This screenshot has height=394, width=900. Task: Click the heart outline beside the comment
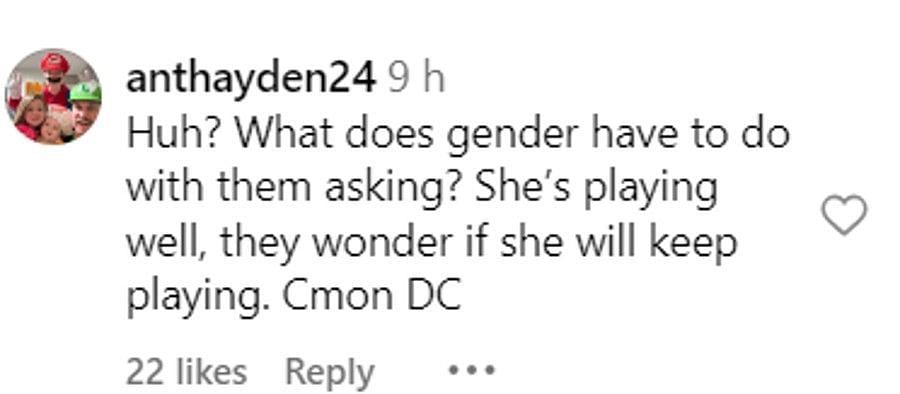coord(844,215)
